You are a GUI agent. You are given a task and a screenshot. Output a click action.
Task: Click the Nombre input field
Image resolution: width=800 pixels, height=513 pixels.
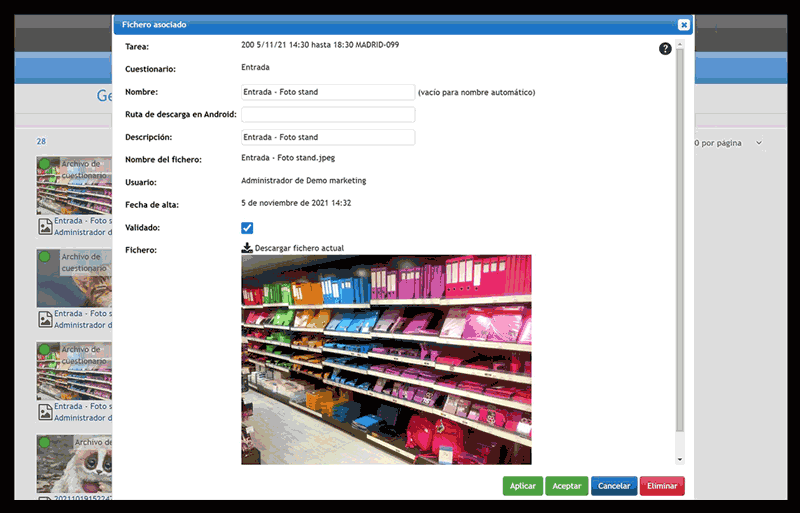point(328,92)
